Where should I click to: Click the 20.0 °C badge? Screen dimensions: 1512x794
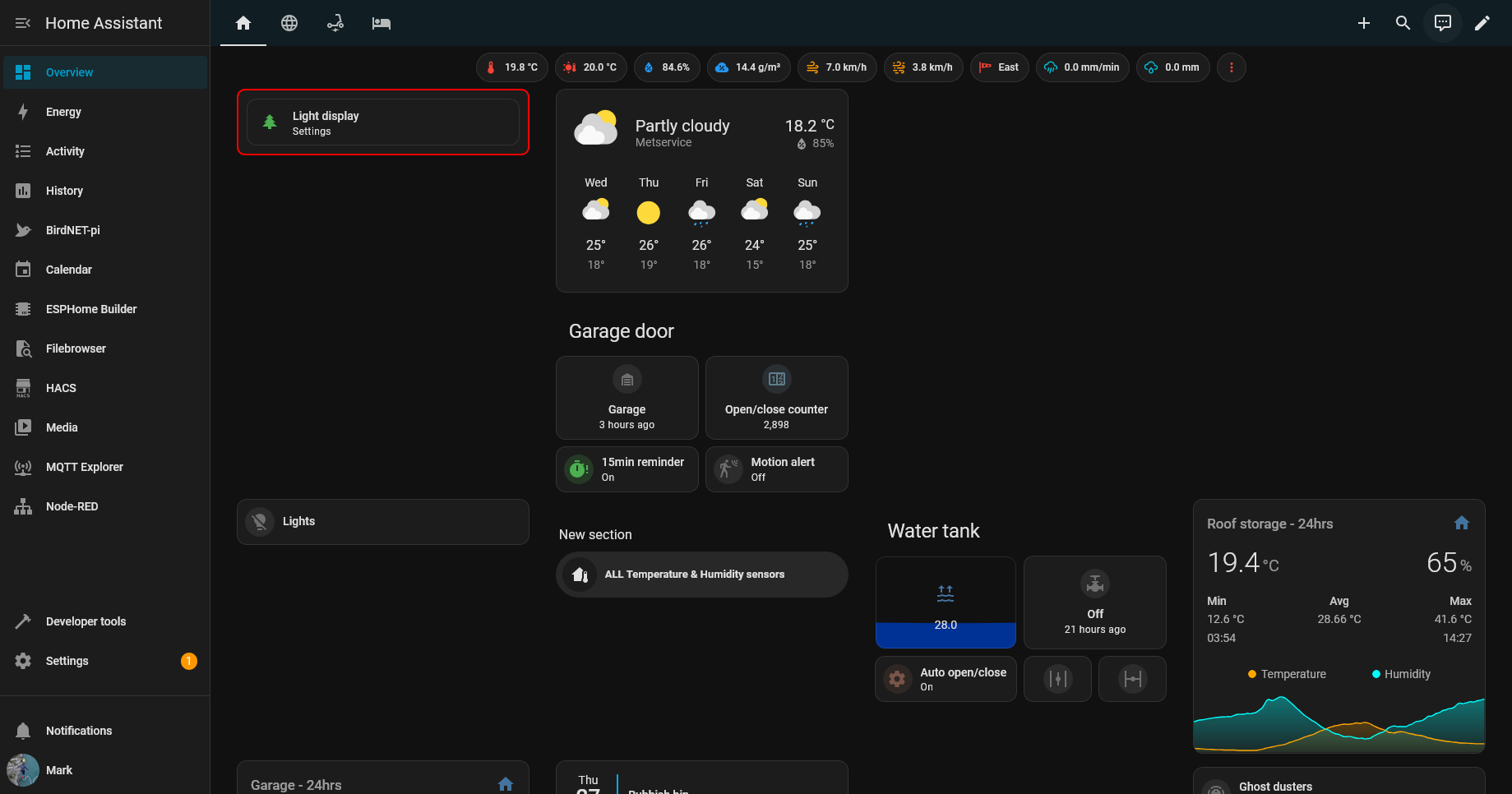[x=591, y=67]
